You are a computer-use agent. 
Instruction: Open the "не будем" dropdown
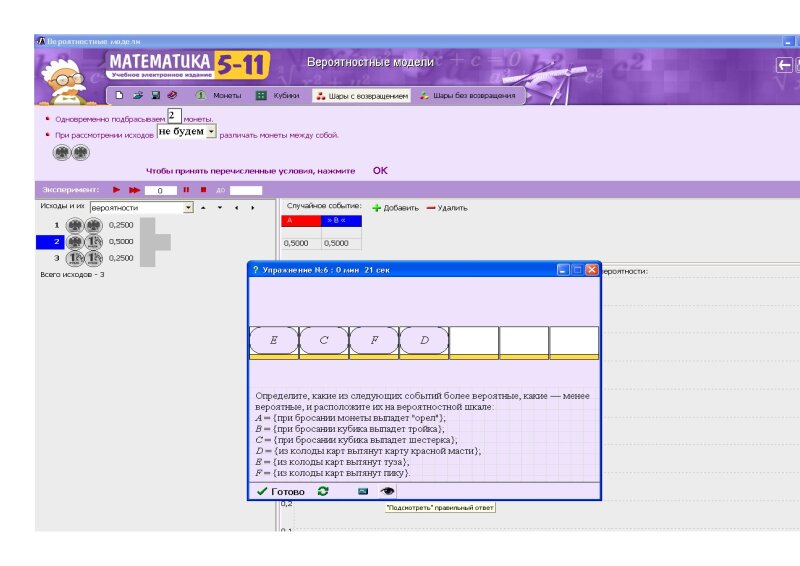pyautogui.click(x=211, y=132)
